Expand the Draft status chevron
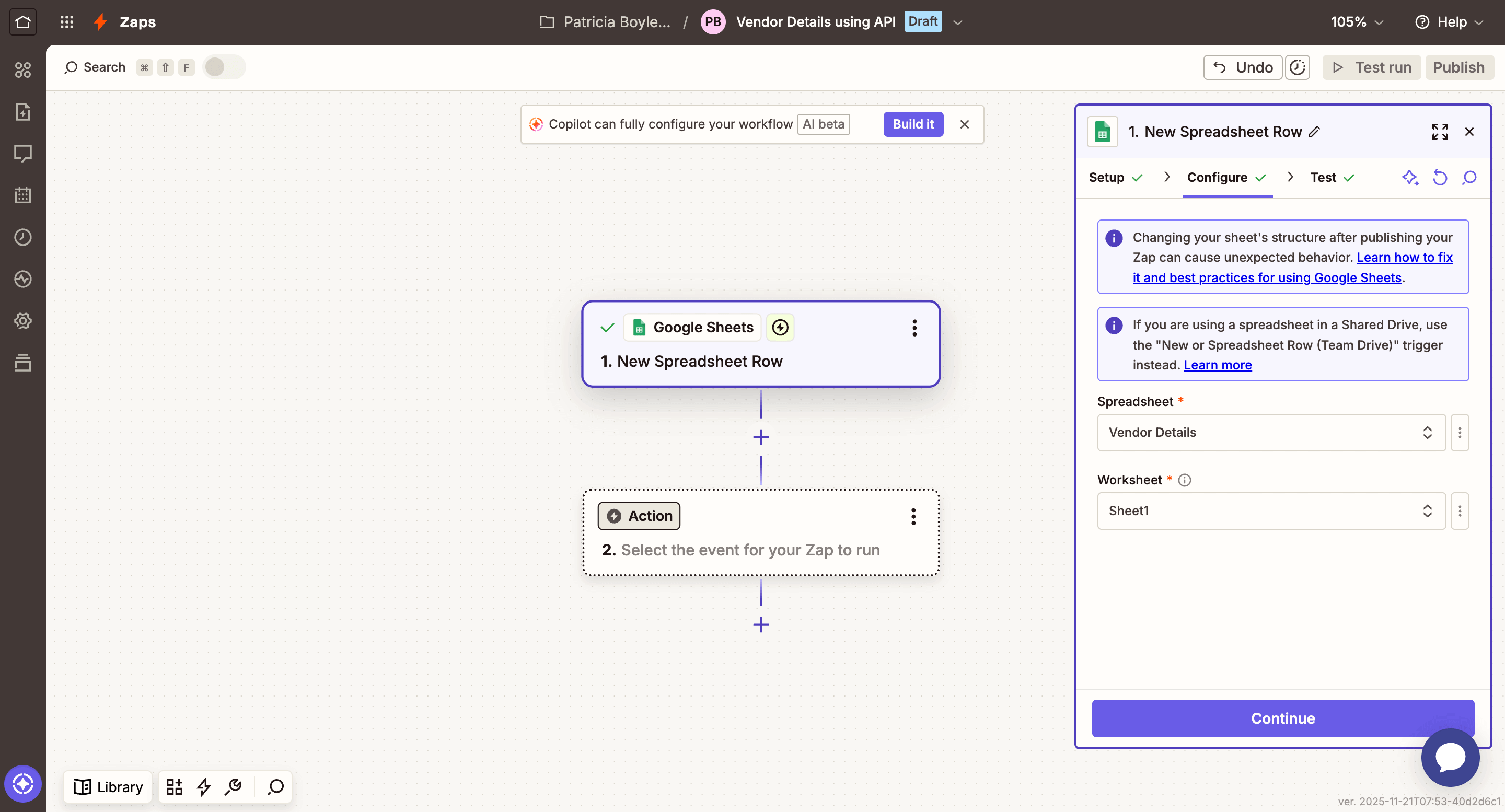The image size is (1505, 812). click(957, 21)
